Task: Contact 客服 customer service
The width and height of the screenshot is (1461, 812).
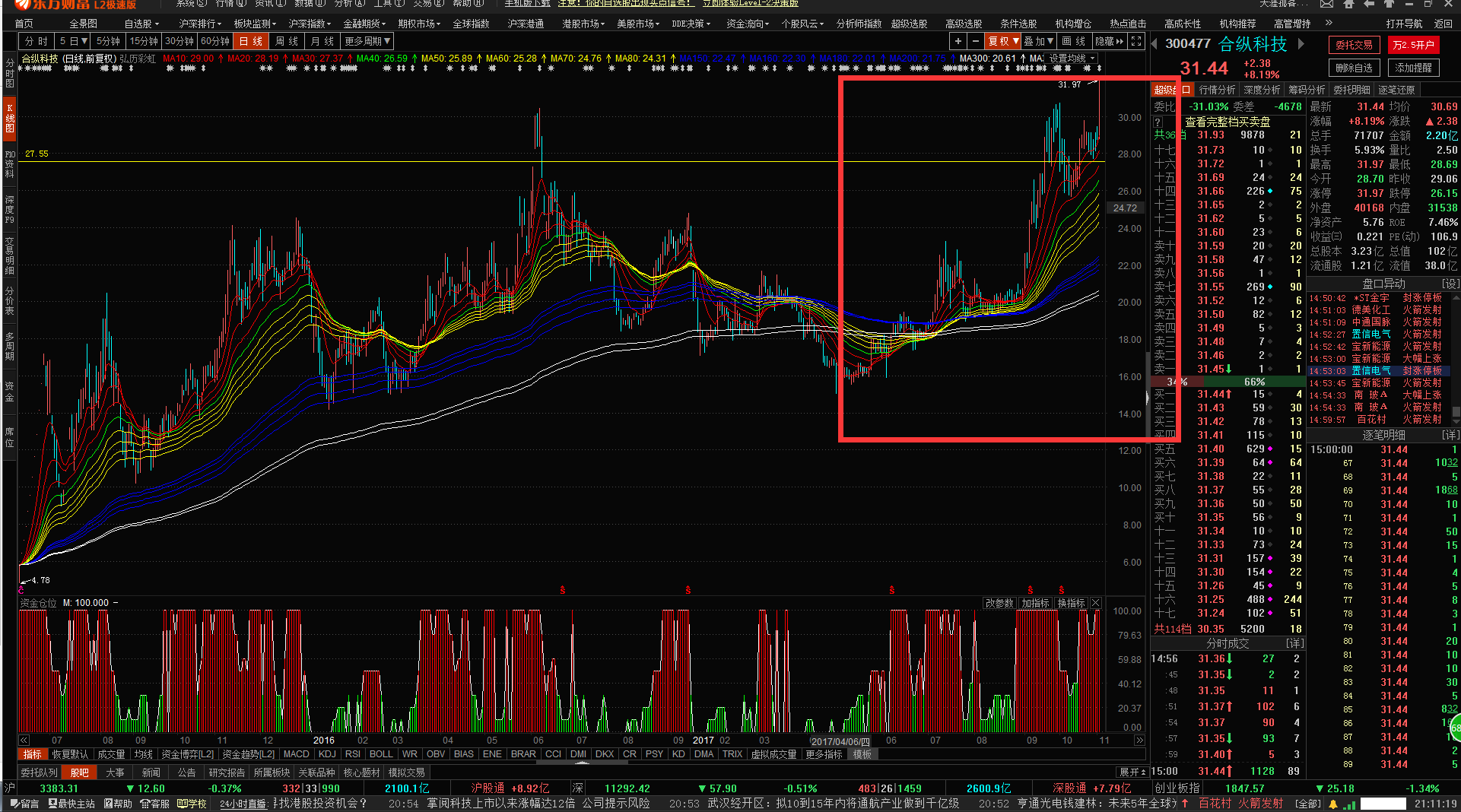Action: 154,804
